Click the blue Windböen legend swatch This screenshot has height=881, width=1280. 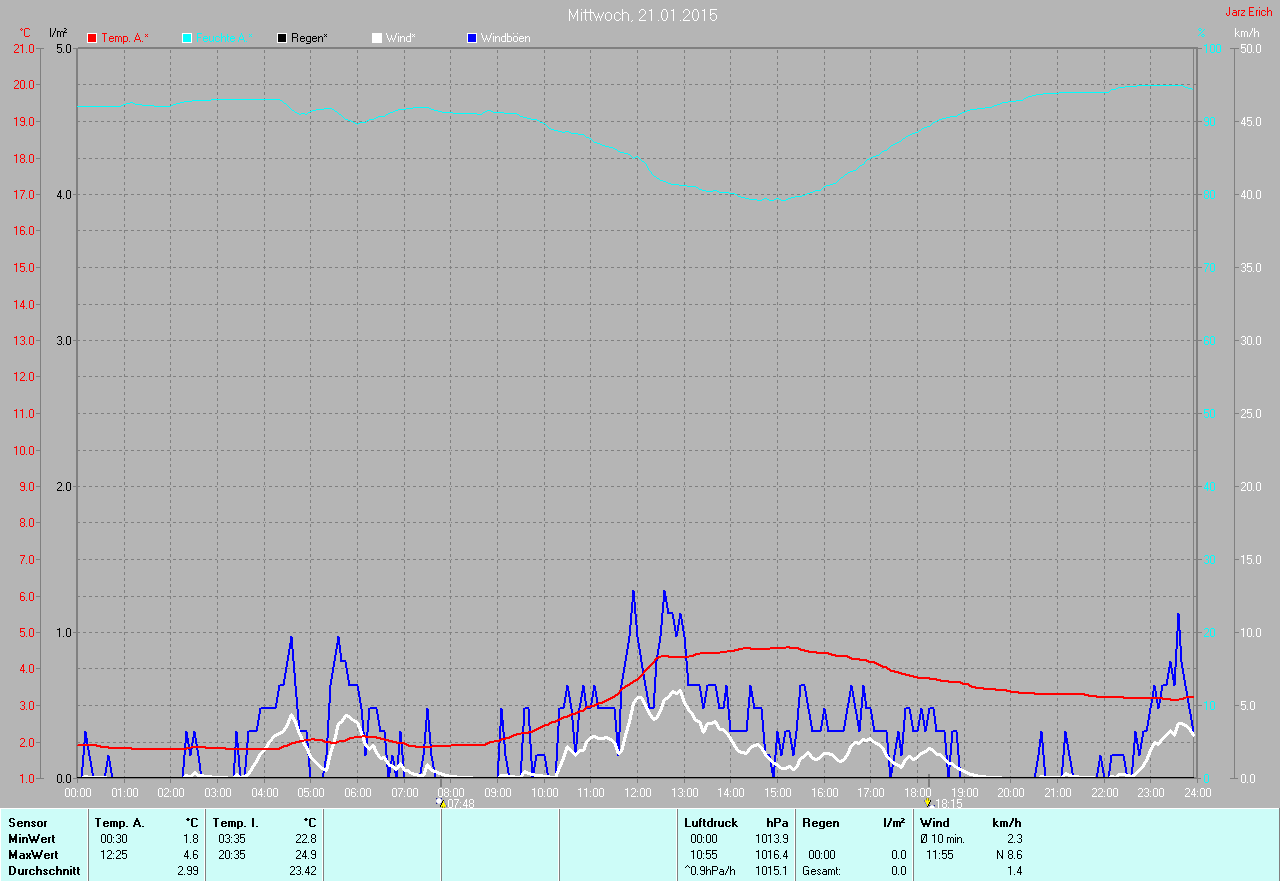pos(472,38)
